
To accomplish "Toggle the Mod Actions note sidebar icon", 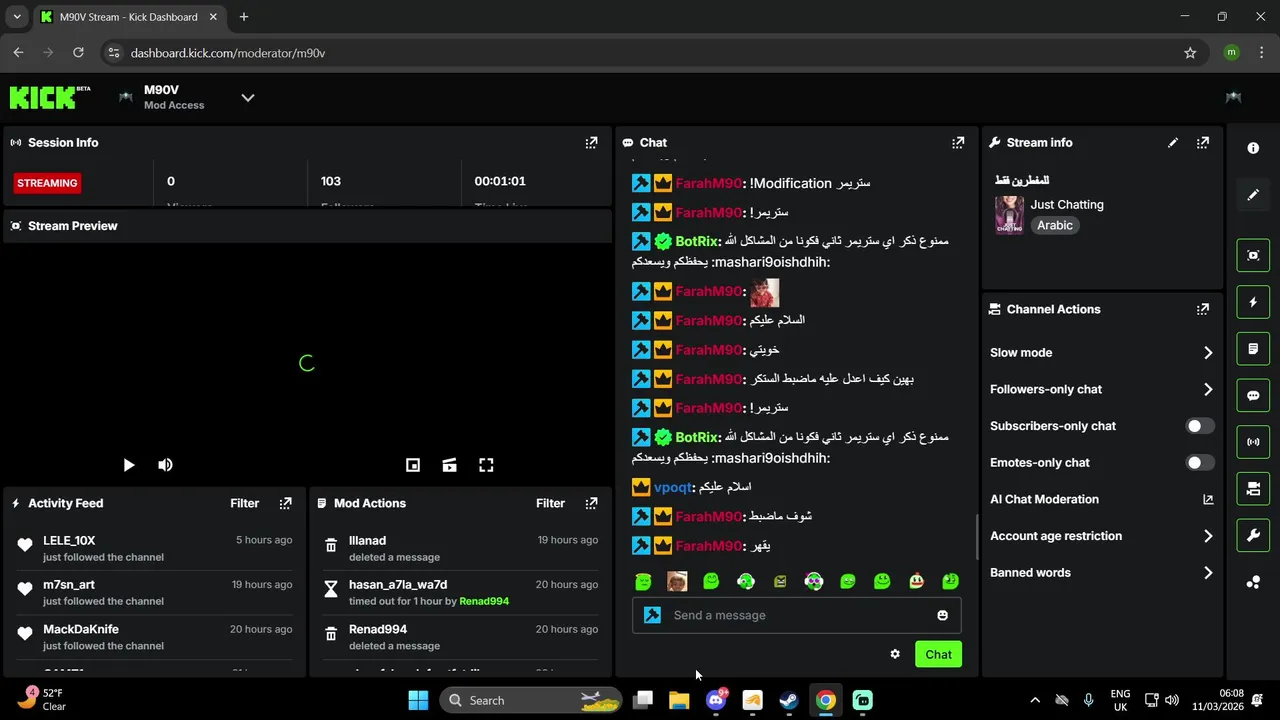I will (1253, 349).
